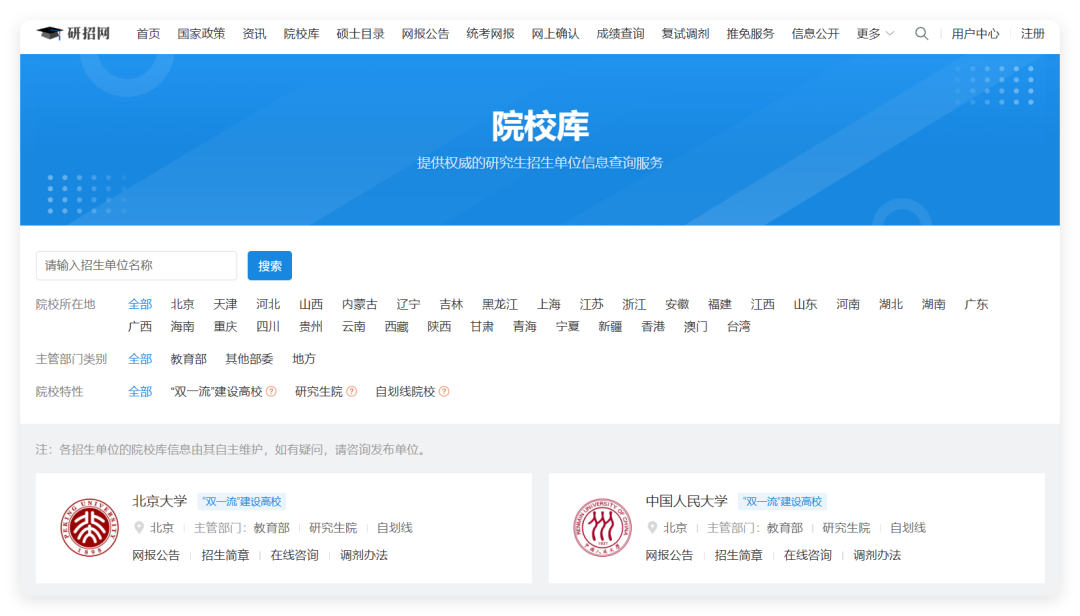Click the 注册 link

tap(1032, 33)
